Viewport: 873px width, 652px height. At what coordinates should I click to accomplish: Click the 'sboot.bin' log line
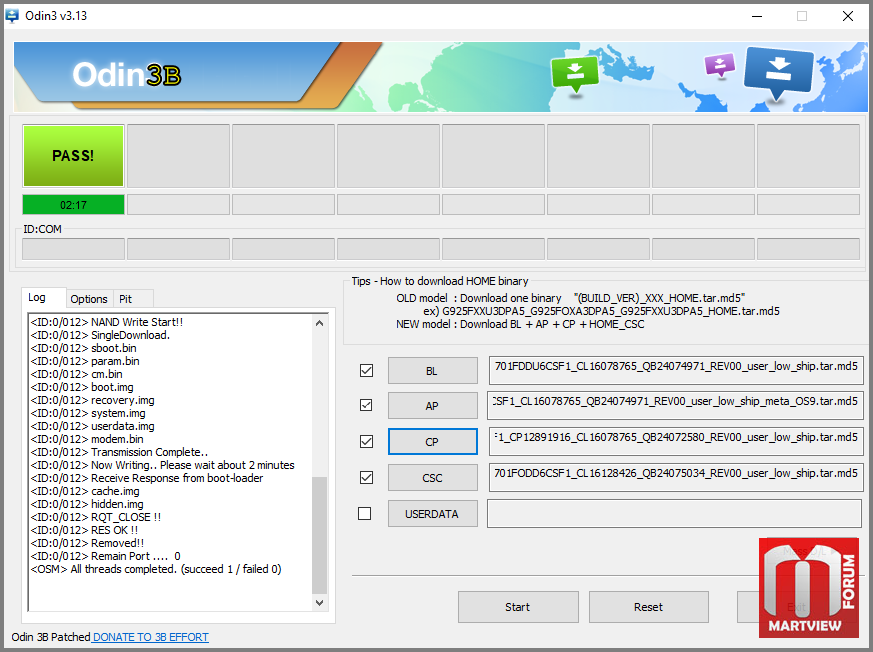point(84,348)
